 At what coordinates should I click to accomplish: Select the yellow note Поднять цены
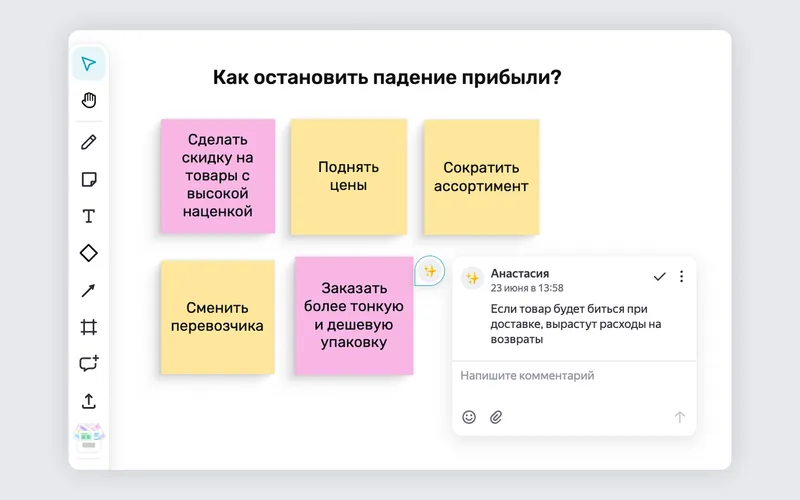(x=348, y=177)
